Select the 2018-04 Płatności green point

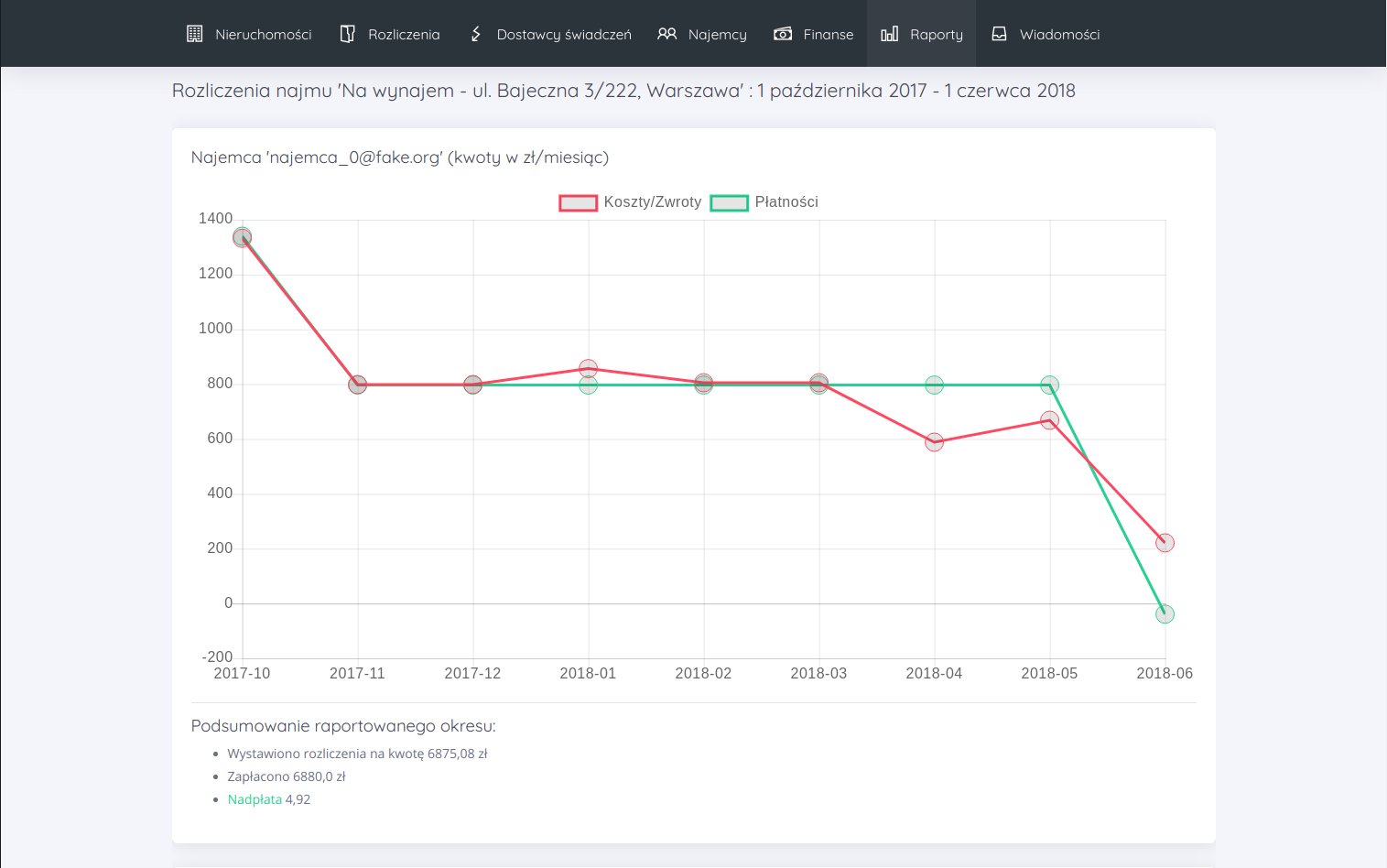[935, 385]
